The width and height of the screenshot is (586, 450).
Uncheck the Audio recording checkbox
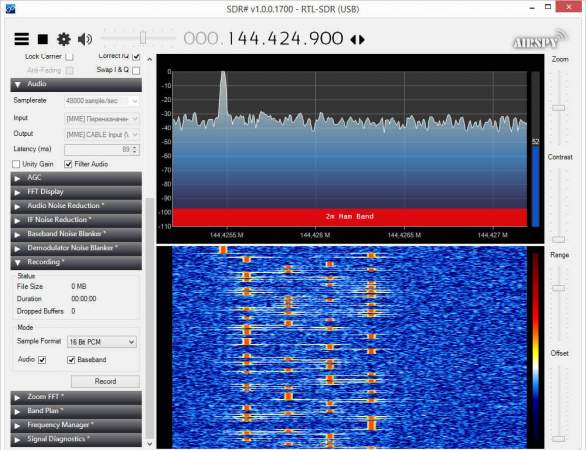(42, 360)
